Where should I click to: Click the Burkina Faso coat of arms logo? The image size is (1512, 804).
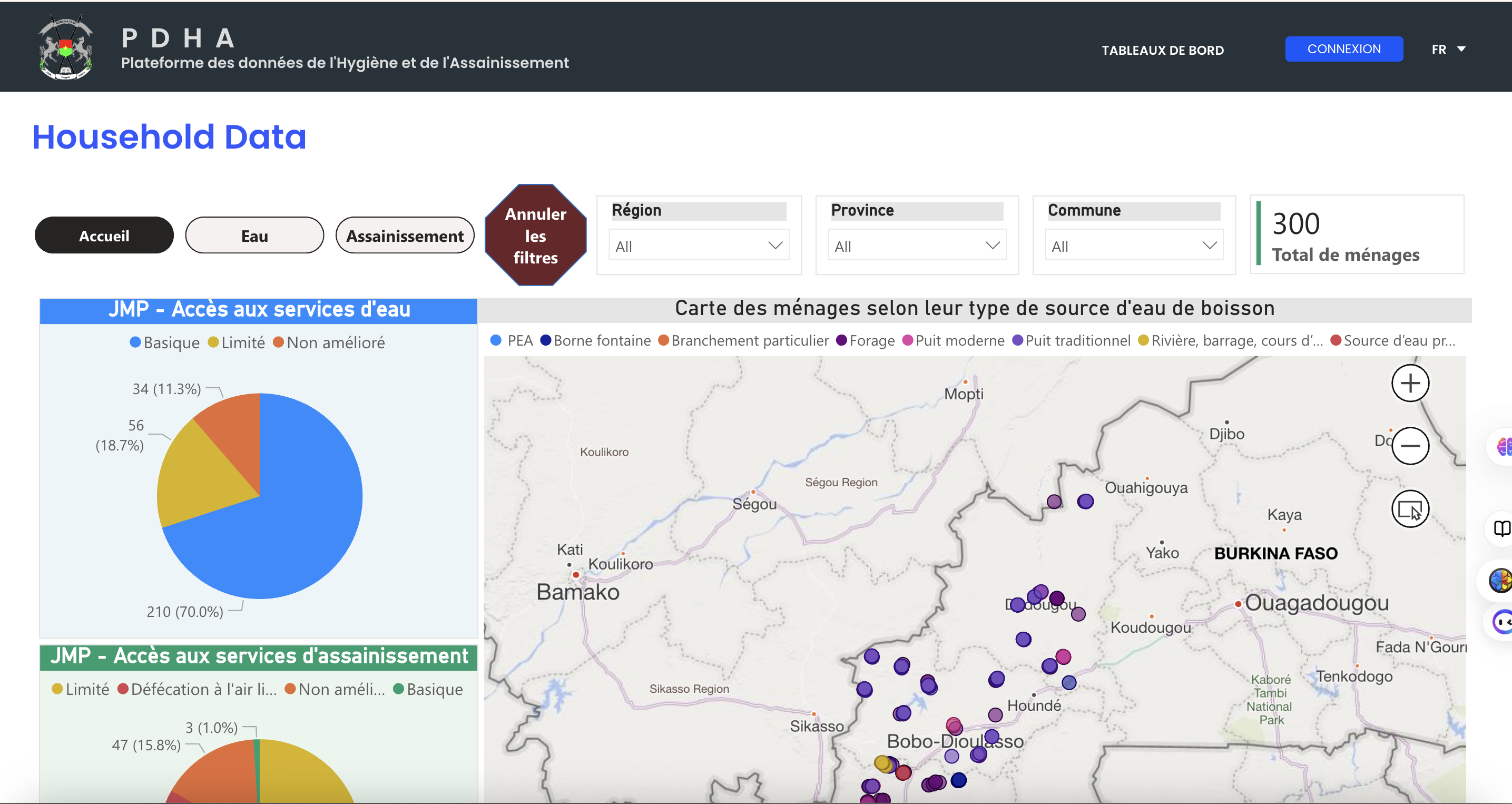(x=66, y=47)
